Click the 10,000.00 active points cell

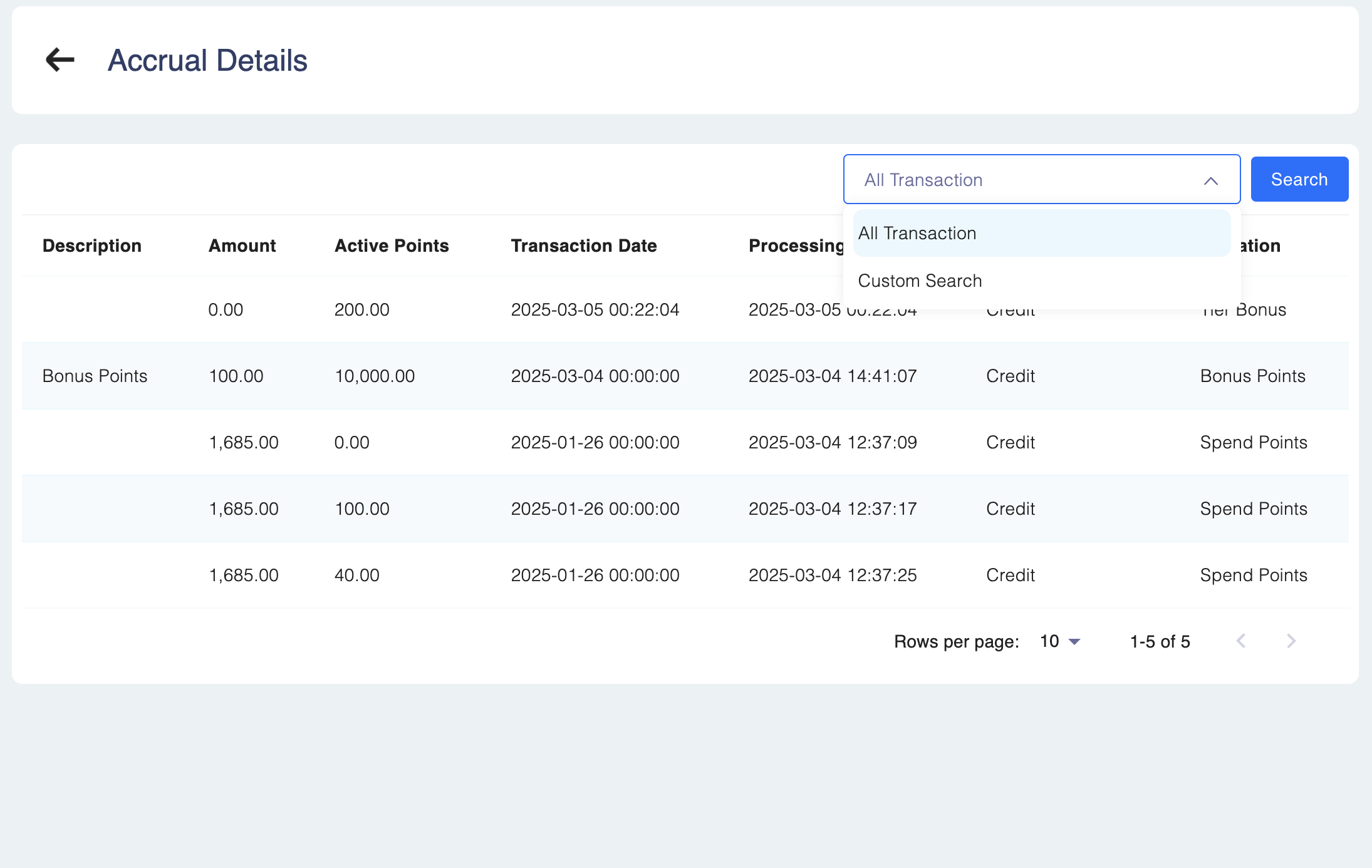click(374, 376)
